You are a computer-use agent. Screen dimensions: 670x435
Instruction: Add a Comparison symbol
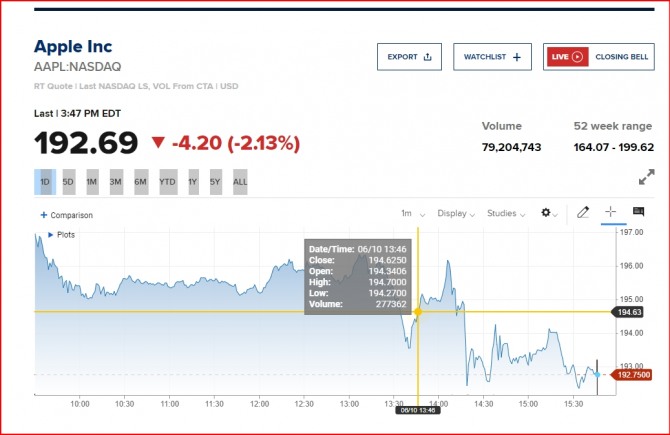click(67, 215)
